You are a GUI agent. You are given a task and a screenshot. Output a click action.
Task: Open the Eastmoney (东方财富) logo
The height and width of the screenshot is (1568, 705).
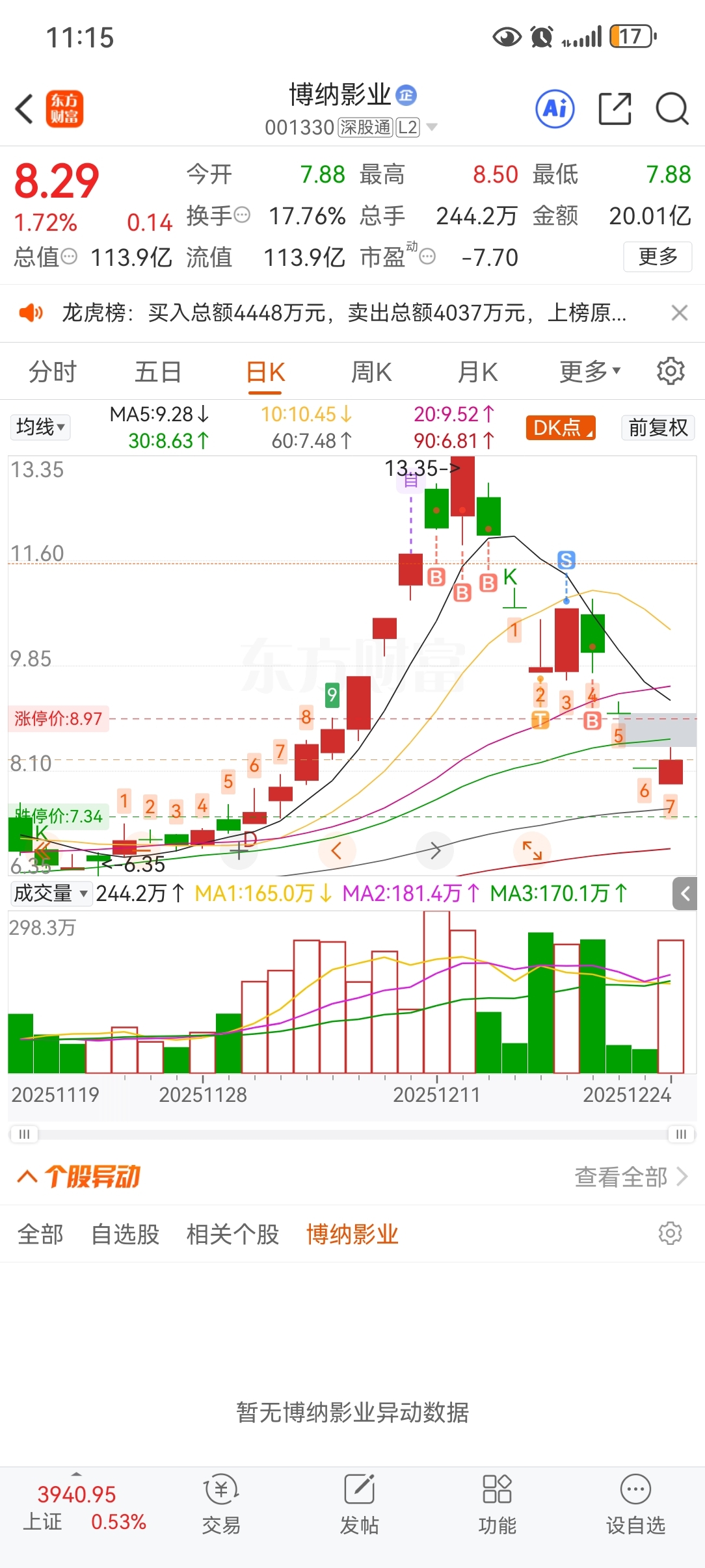[x=64, y=109]
